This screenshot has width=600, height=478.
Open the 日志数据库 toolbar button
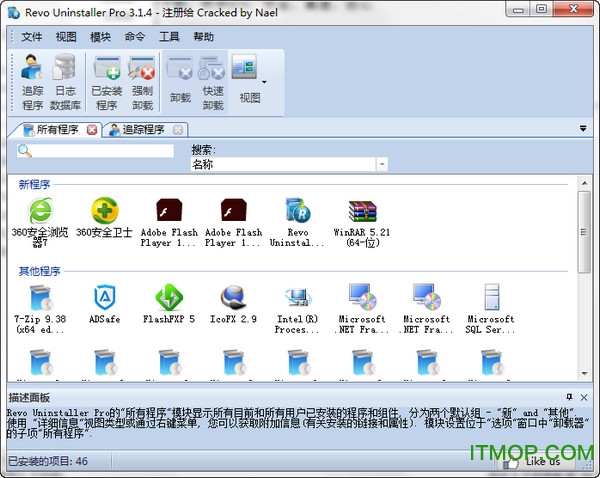pos(65,82)
